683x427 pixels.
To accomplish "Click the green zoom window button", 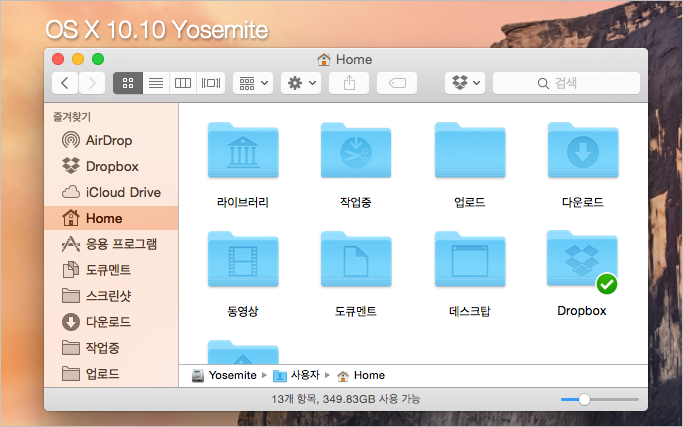I will click(98, 59).
